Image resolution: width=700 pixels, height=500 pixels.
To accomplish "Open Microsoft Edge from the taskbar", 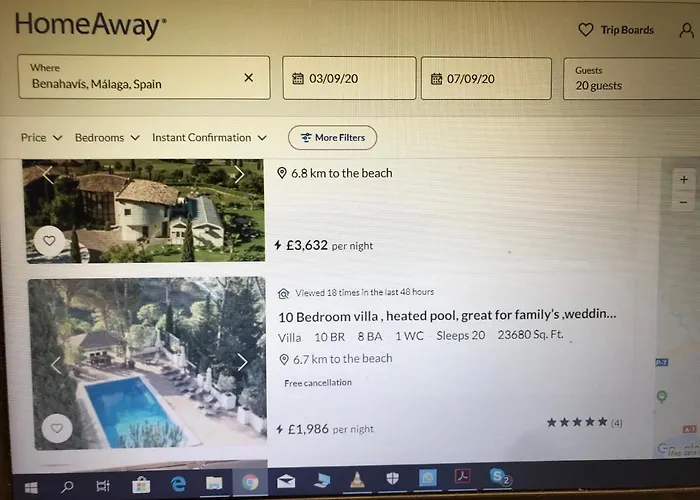I will (x=178, y=483).
